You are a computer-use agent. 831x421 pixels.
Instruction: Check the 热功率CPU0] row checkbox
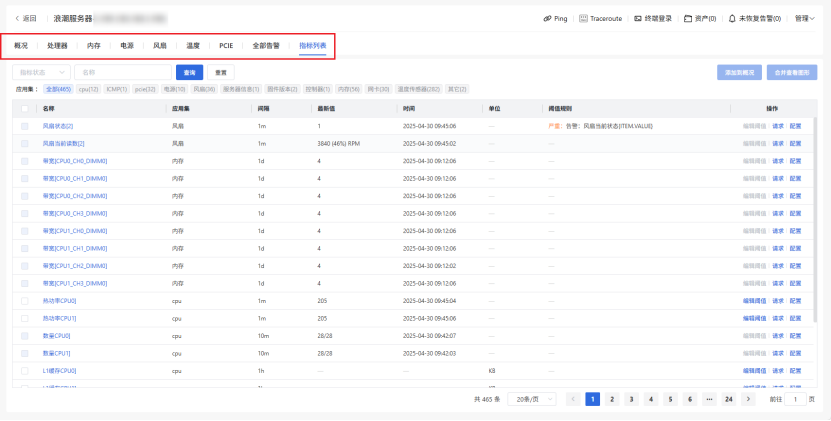24,301
